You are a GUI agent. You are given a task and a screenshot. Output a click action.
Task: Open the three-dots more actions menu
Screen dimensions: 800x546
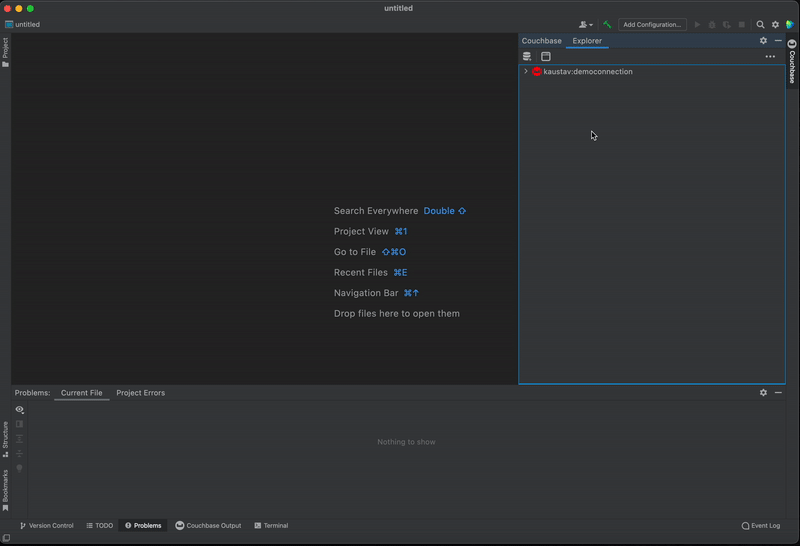tap(770, 57)
